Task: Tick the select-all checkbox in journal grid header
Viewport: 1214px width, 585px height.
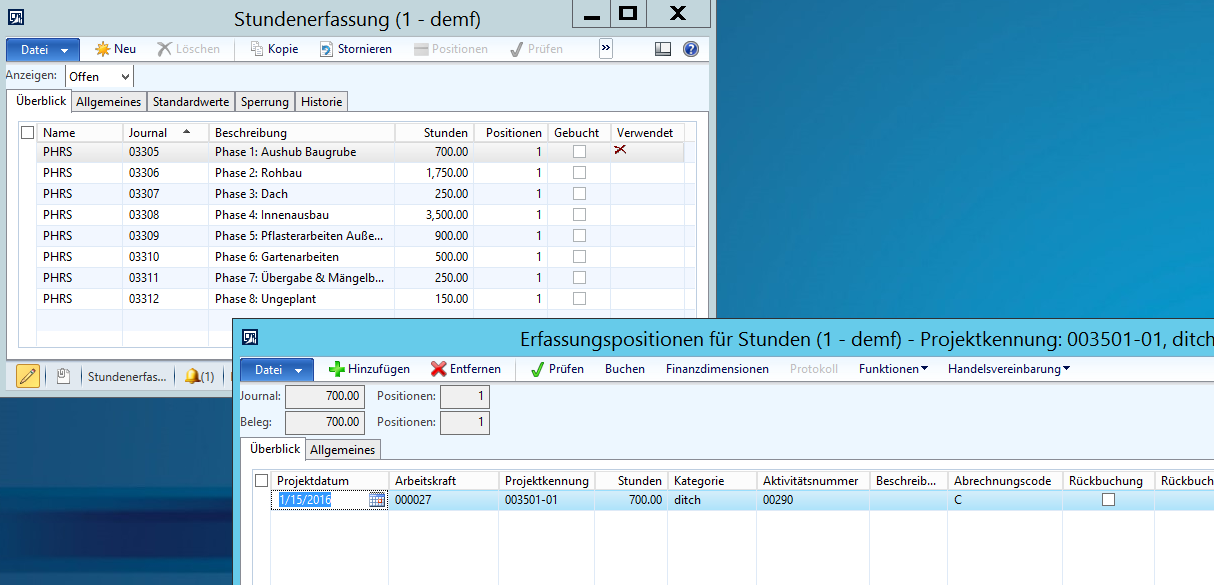Action: click(27, 132)
